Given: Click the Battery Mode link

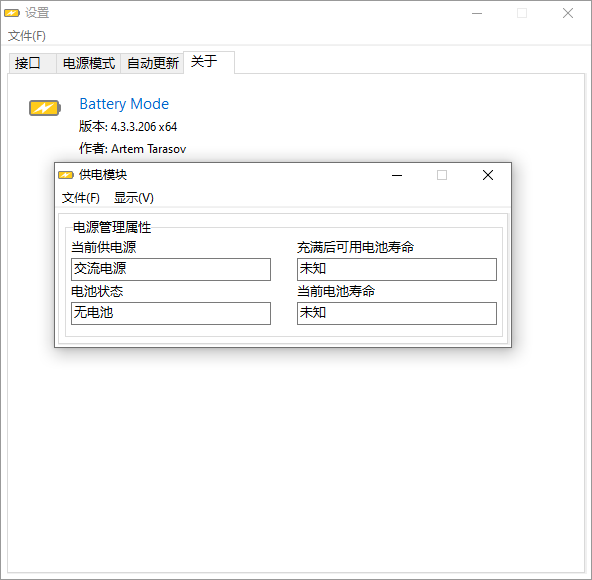Looking at the screenshot, I should tap(124, 104).
